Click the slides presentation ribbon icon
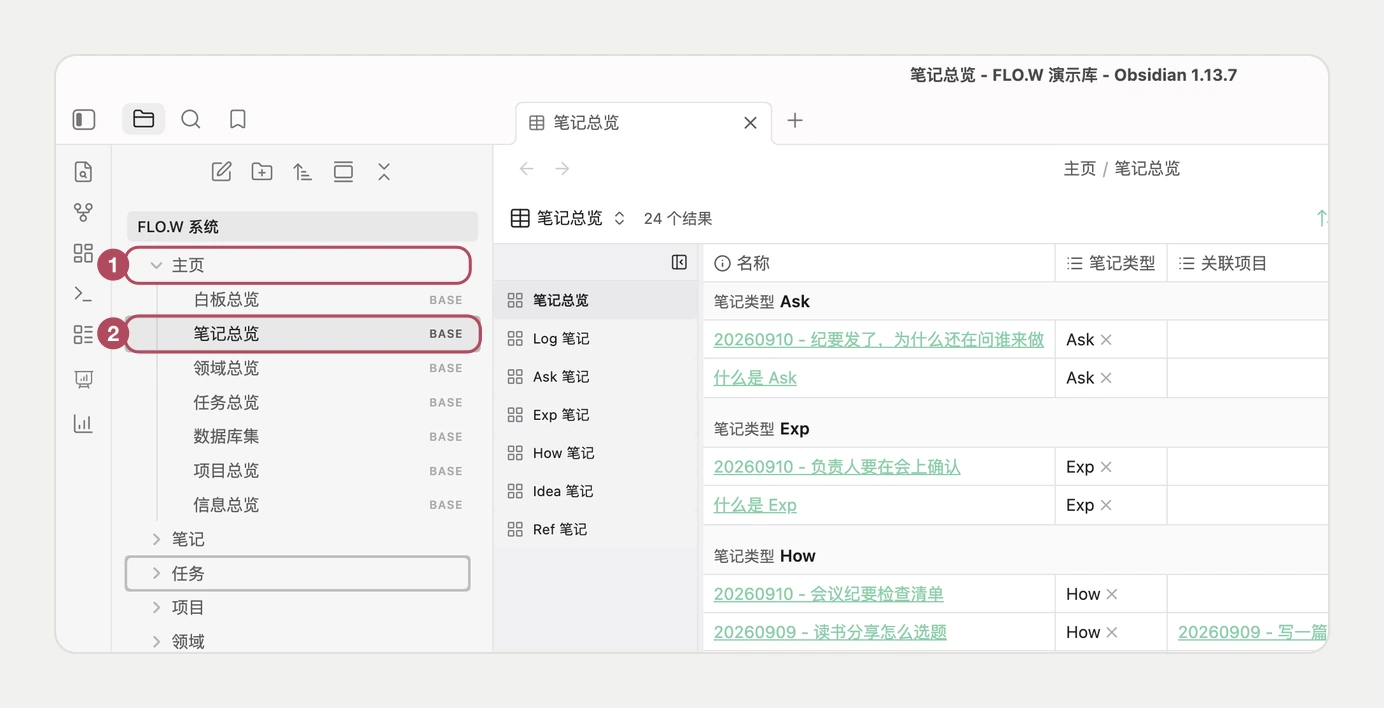The image size is (1384, 708). [84, 379]
